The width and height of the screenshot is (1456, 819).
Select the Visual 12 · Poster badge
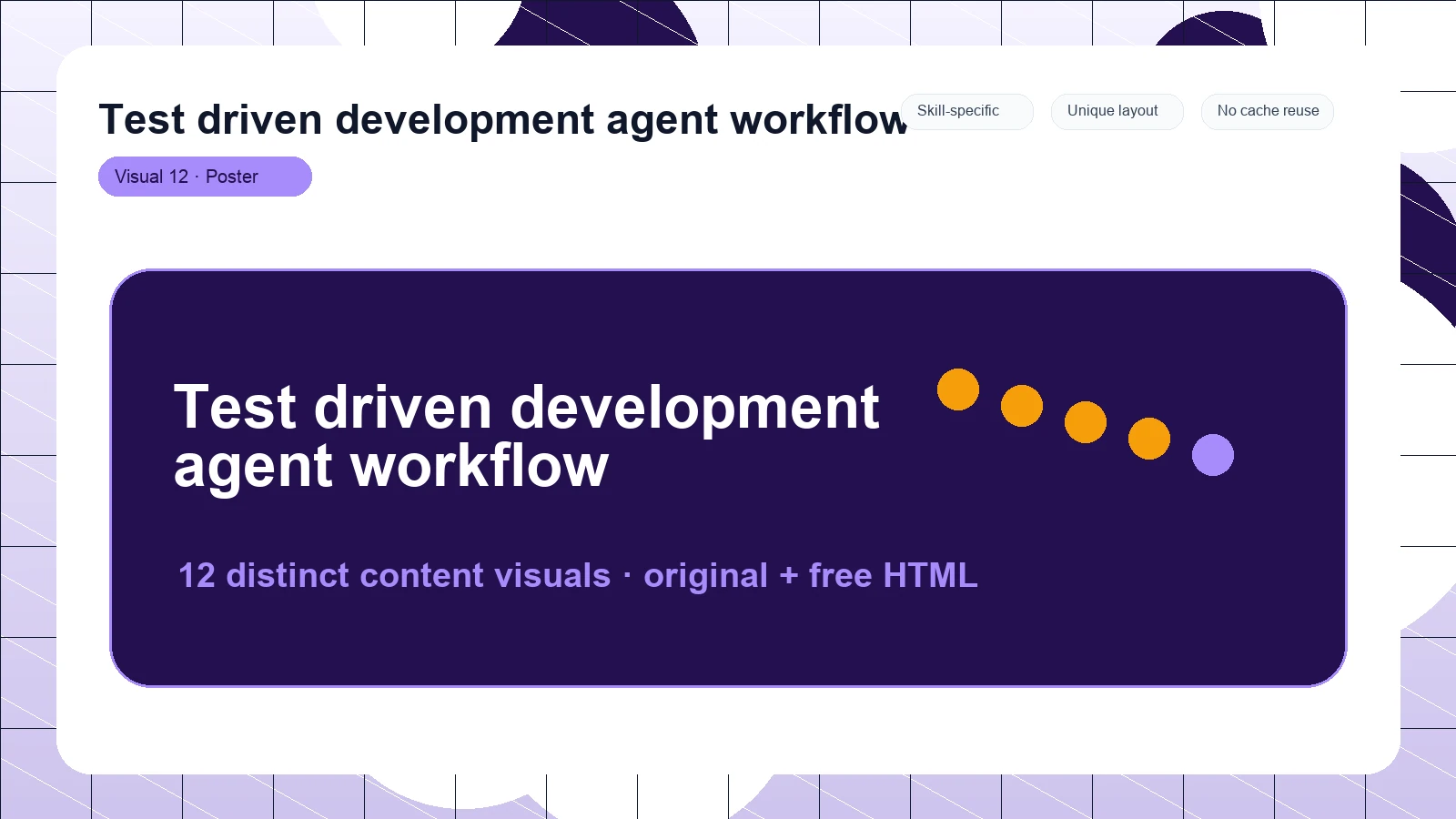205,177
